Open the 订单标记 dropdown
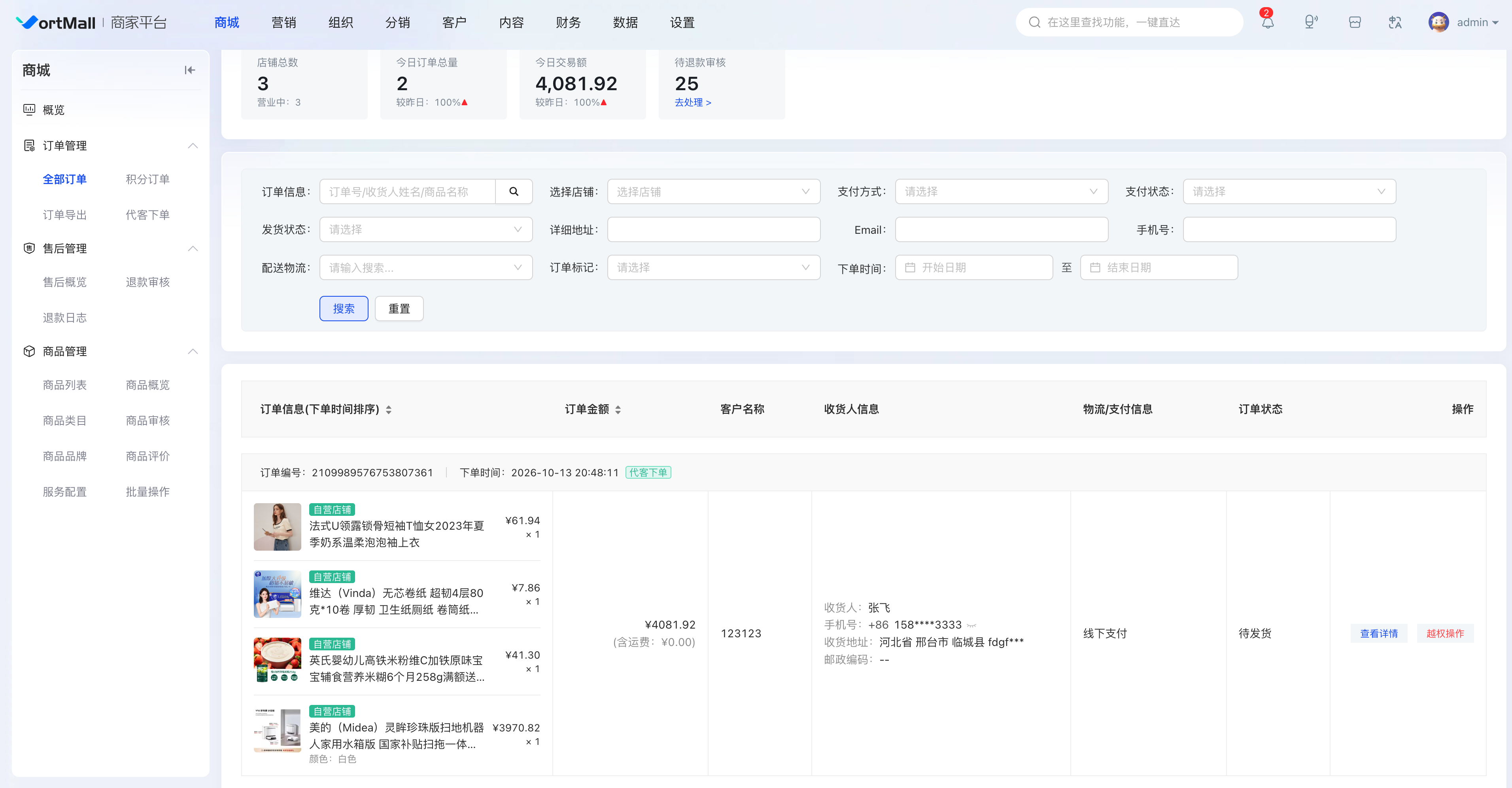1512x788 pixels. click(x=713, y=267)
